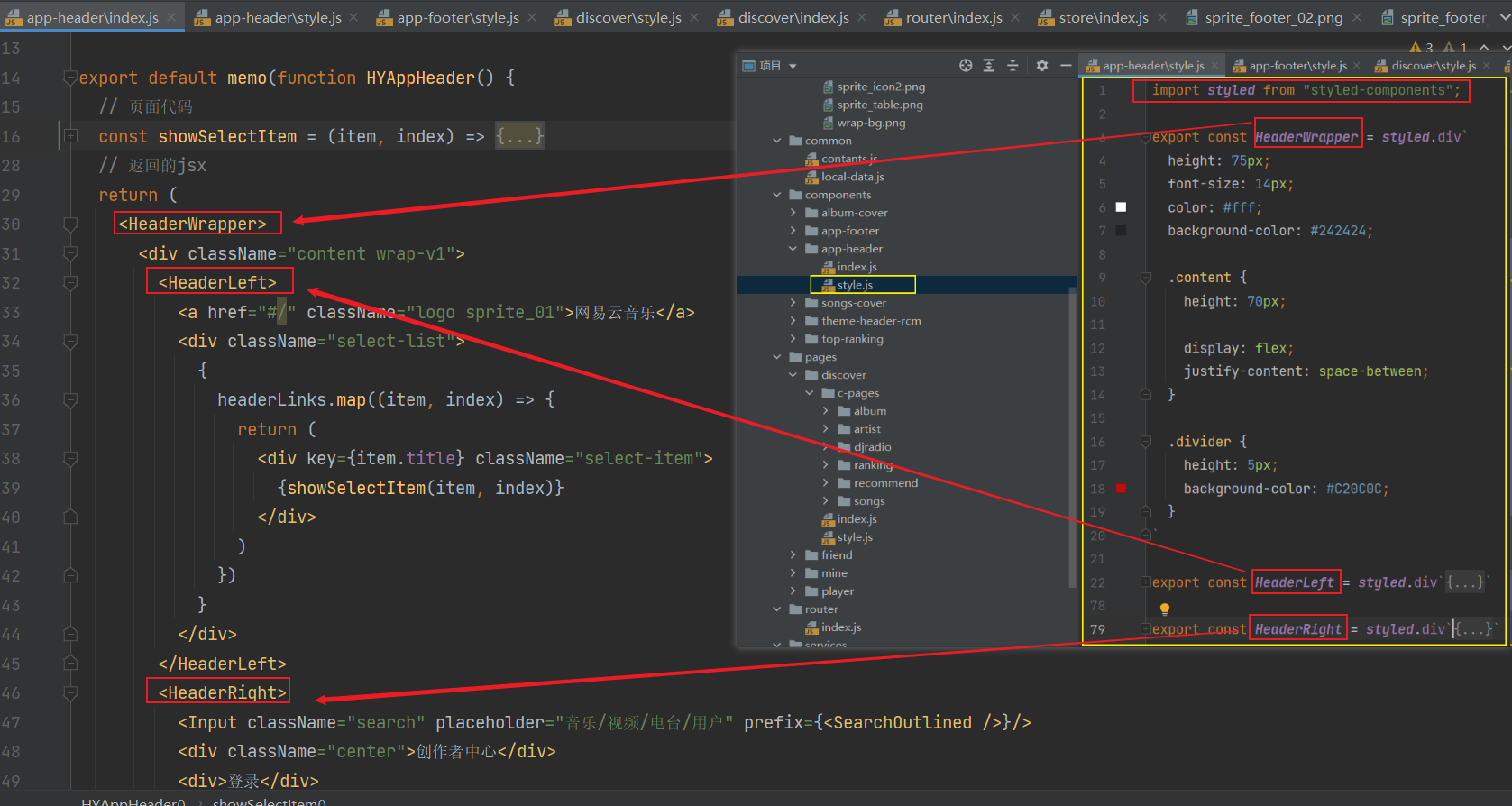
Task: Open project panel settings gear
Action: click(1042, 65)
